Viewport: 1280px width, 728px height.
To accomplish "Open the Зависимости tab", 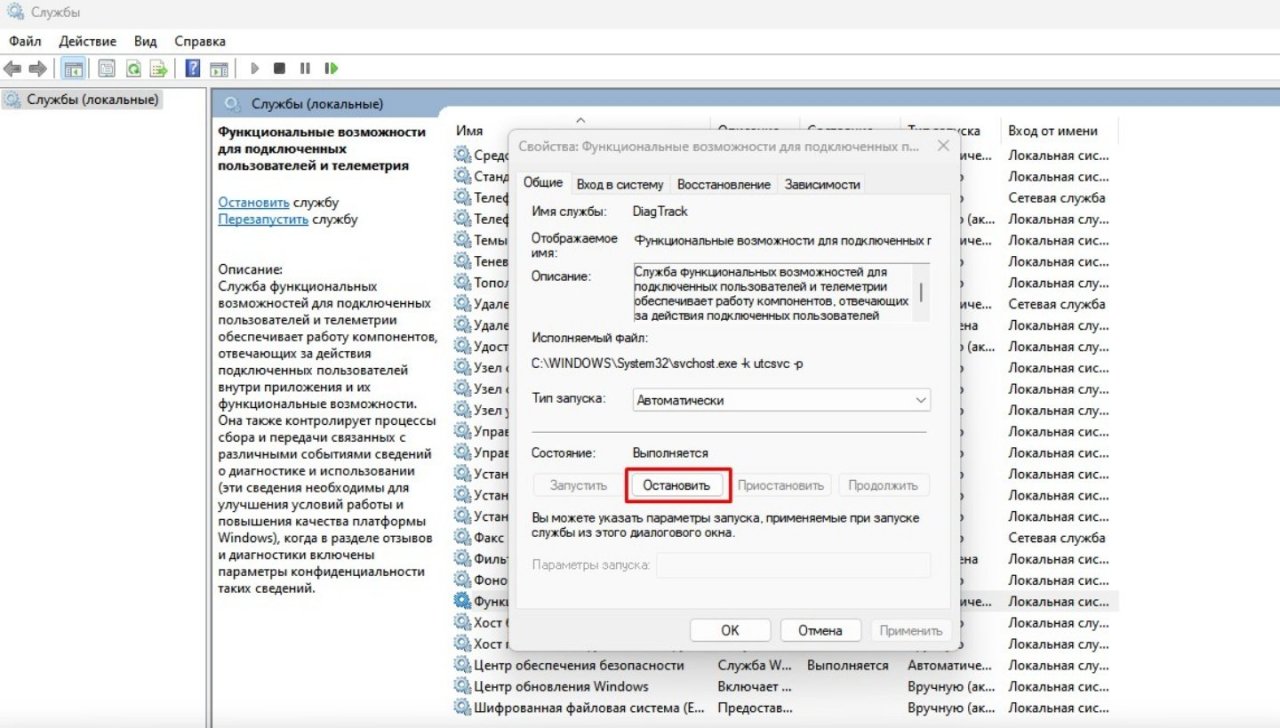I will click(x=824, y=183).
